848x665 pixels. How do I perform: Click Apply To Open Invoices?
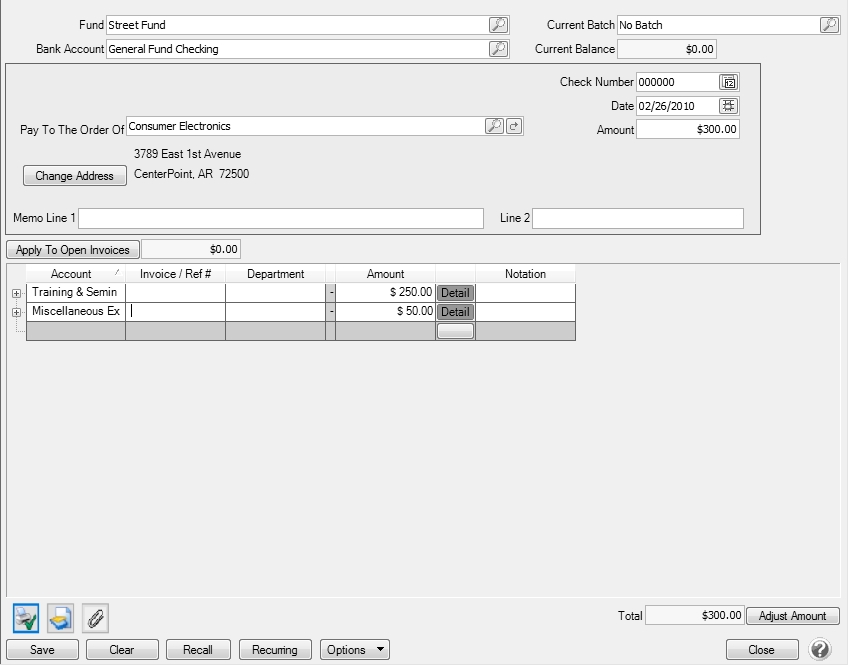tap(72, 249)
